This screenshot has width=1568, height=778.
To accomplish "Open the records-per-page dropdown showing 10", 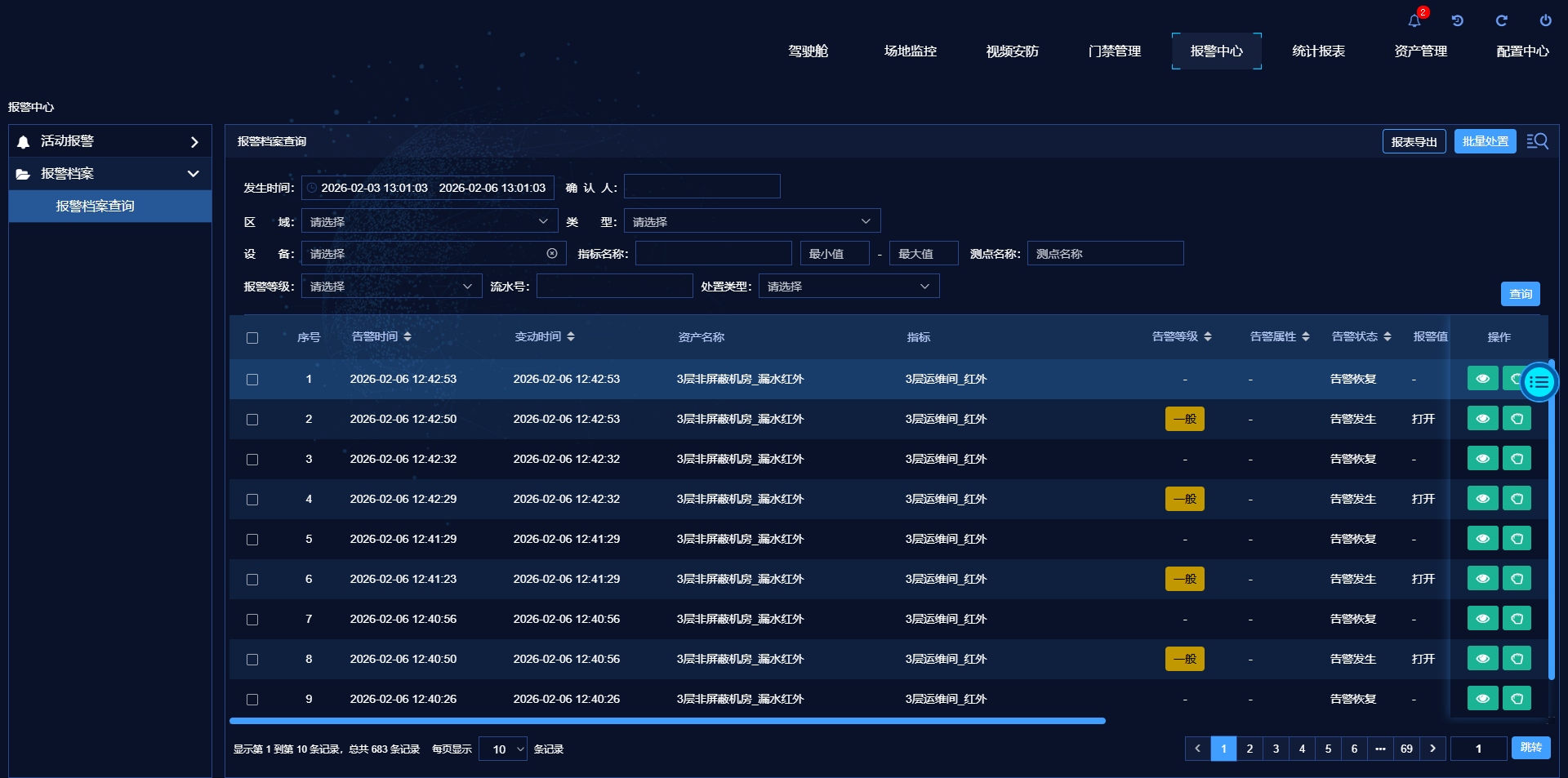I will pos(502,749).
